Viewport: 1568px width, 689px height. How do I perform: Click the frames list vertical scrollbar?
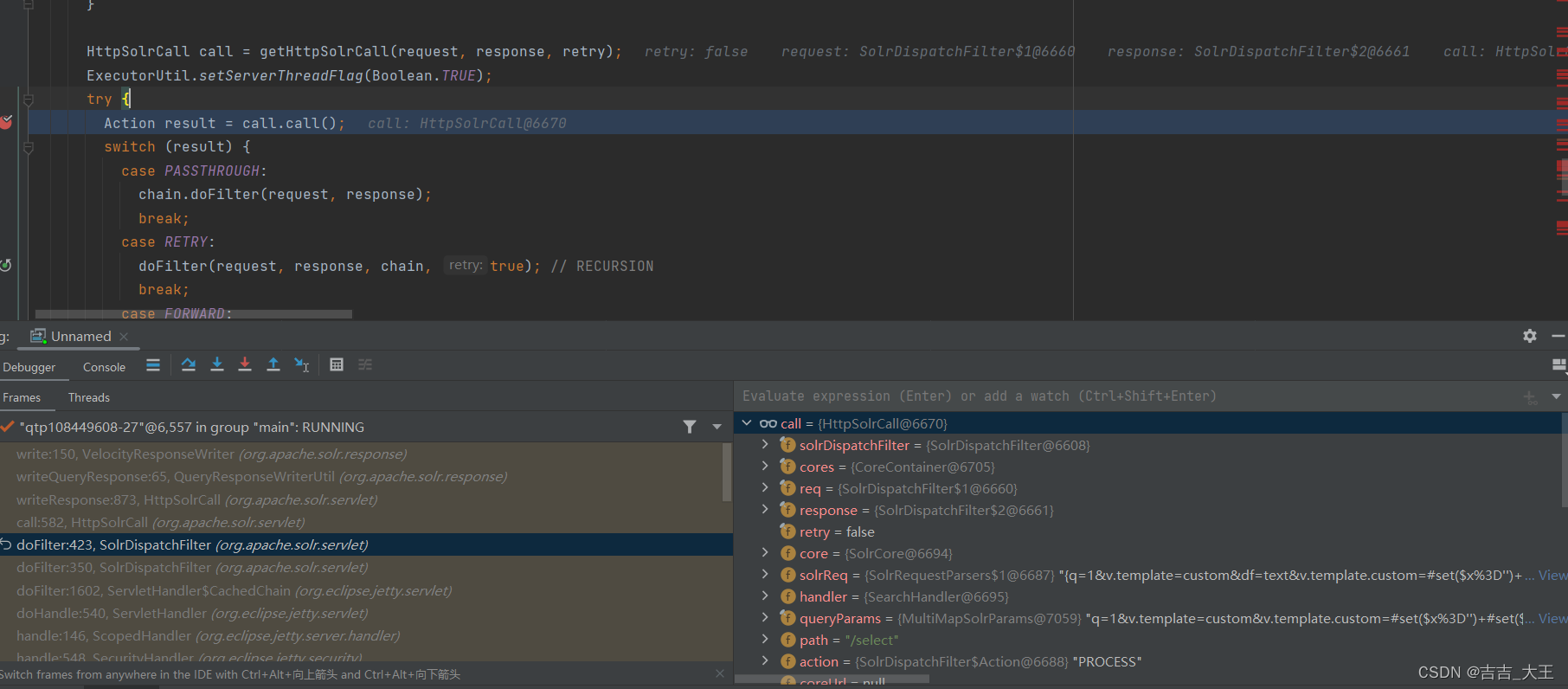(x=727, y=472)
